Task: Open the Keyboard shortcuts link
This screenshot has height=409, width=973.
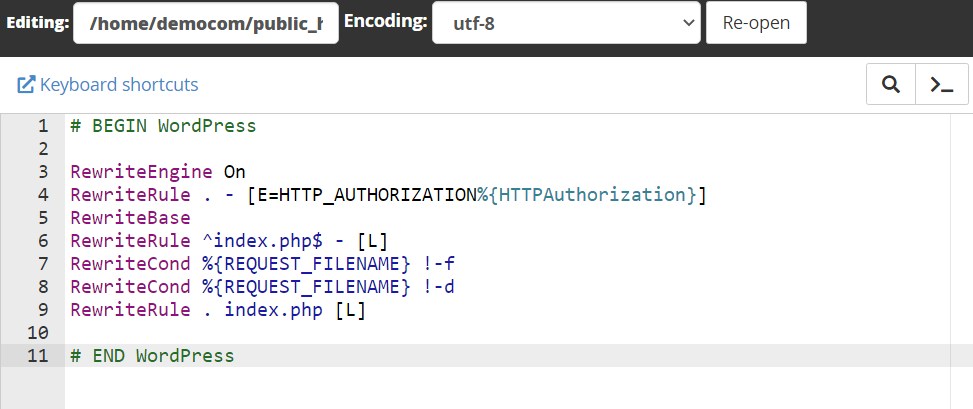Action: (x=119, y=85)
